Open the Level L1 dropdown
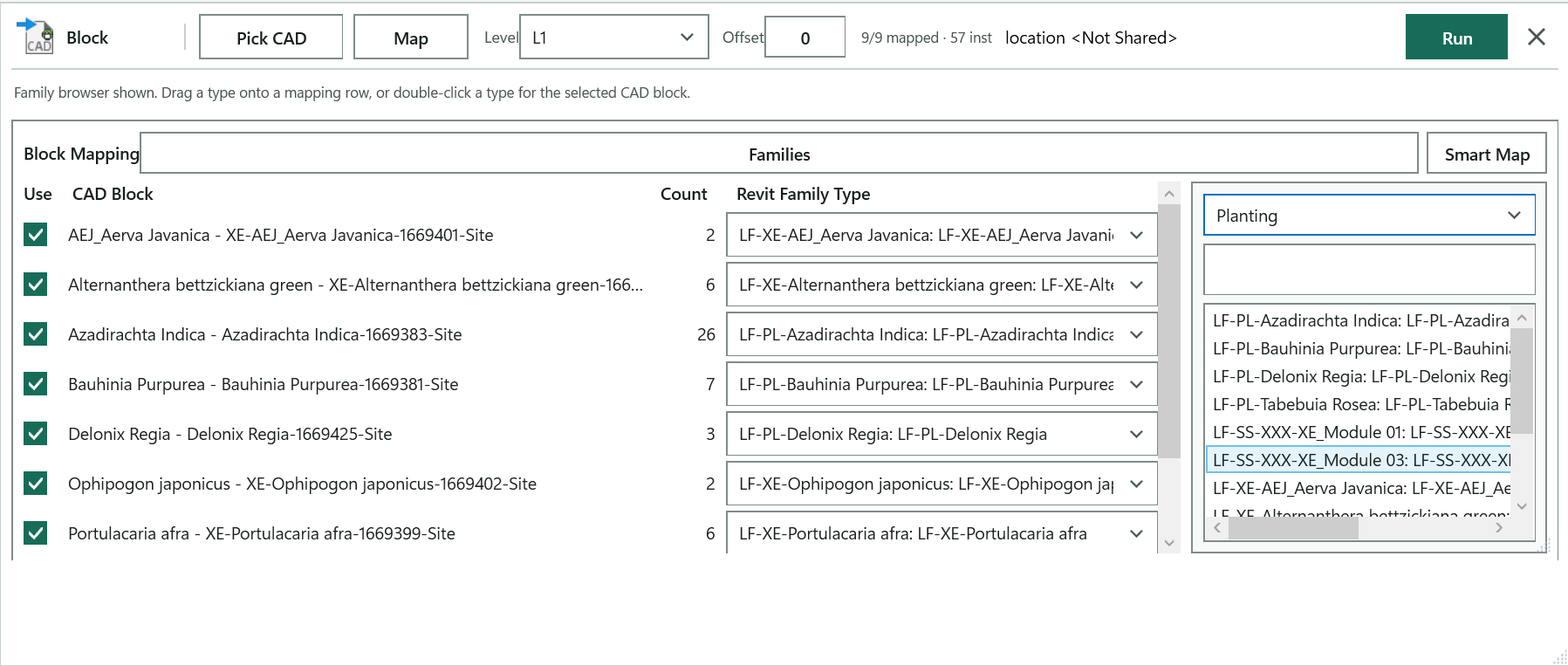Screen dimensions: 1568x666 (613, 38)
